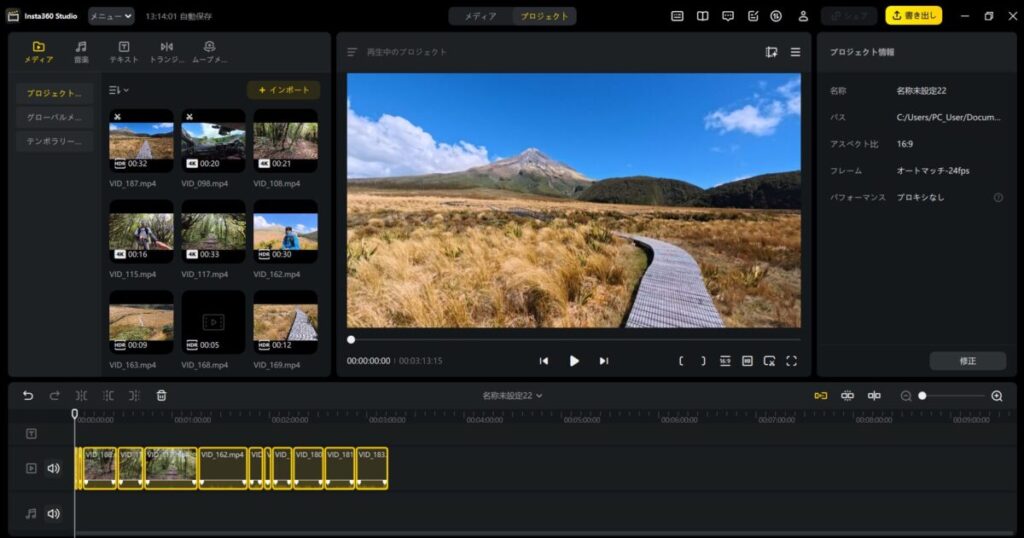Open the メニュー dropdown
1024x538 pixels.
coord(110,16)
